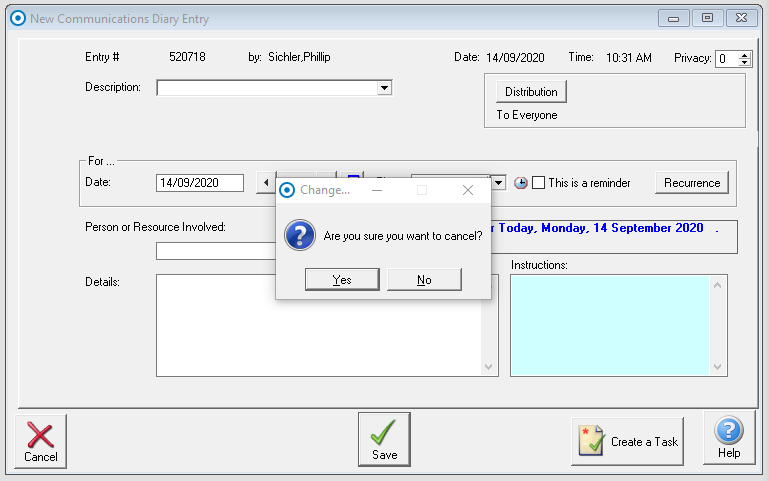Click the blue question mark dialog icon
769x481 pixels.
coord(300,236)
